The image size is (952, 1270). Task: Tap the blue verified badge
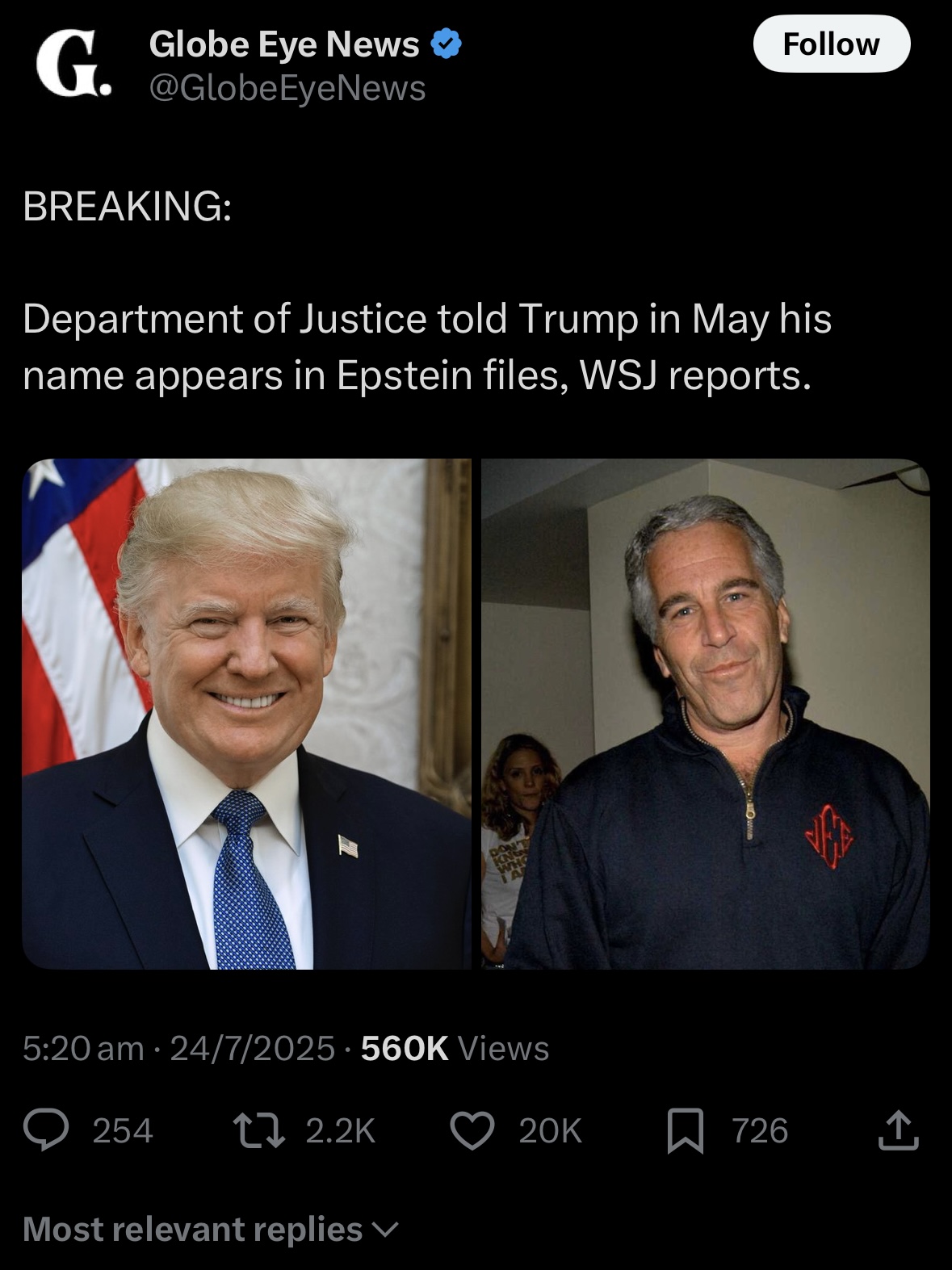pyautogui.click(x=447, y=44)
